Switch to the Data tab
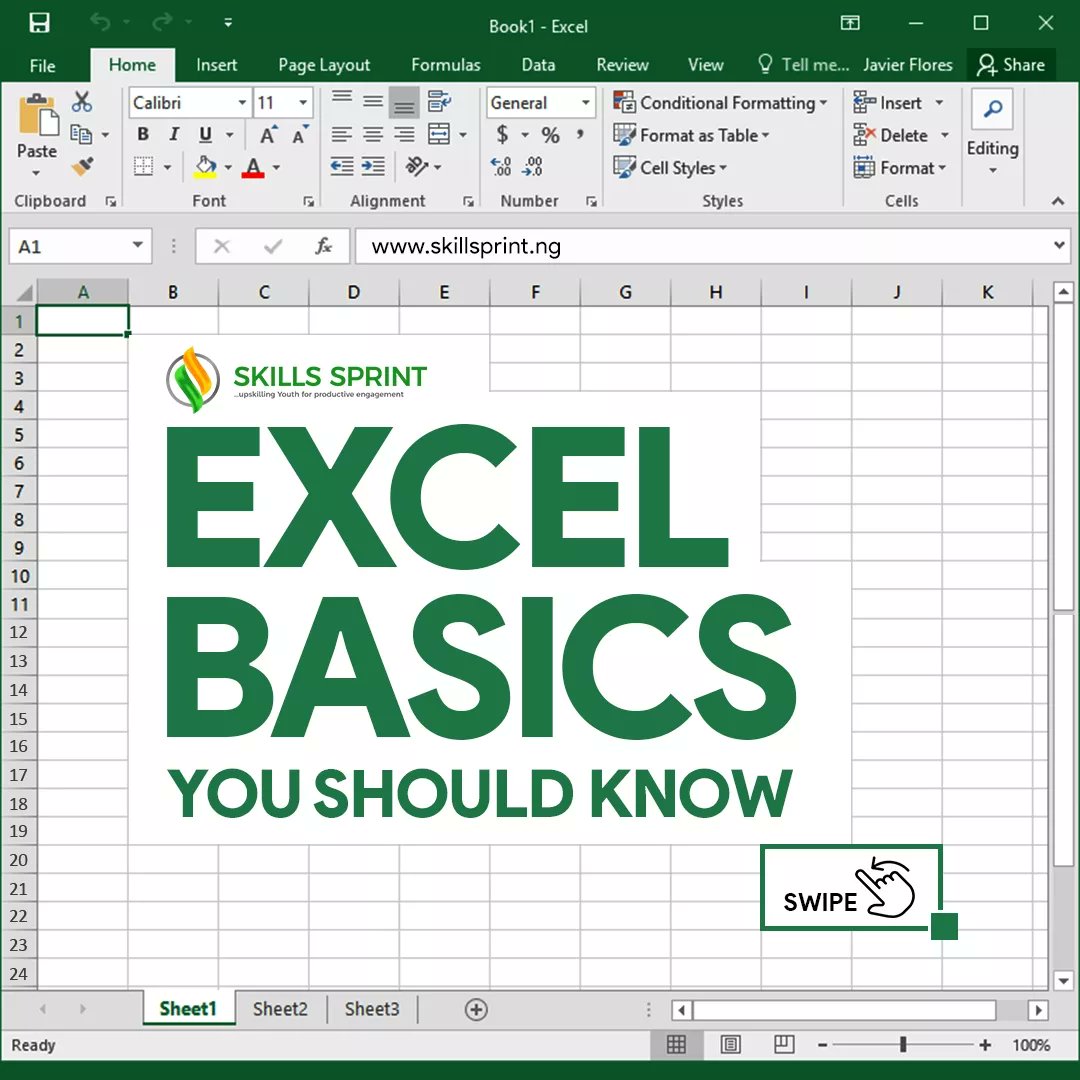This screenshot has width=1080, height=1080. pyautogui.click(x=538, y=65)
